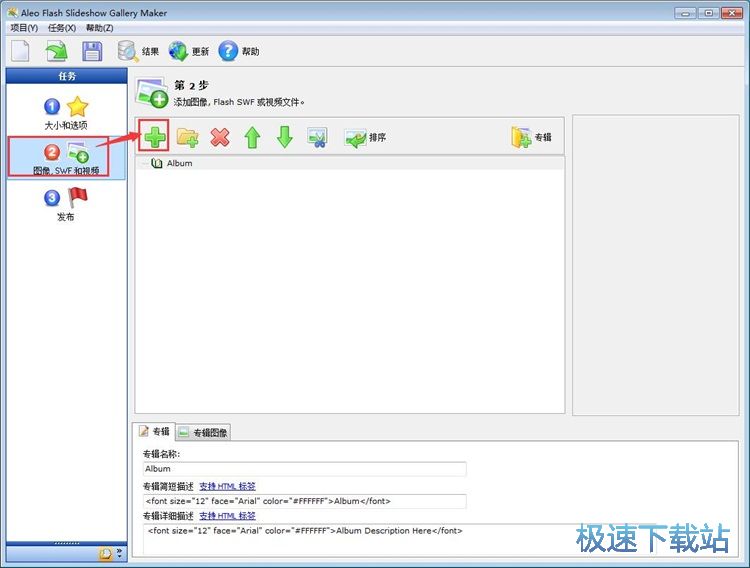Screen dimensions: 750x568
Task: Minimize the Aleo Flash Slideshow window
Action: [685, 13]
